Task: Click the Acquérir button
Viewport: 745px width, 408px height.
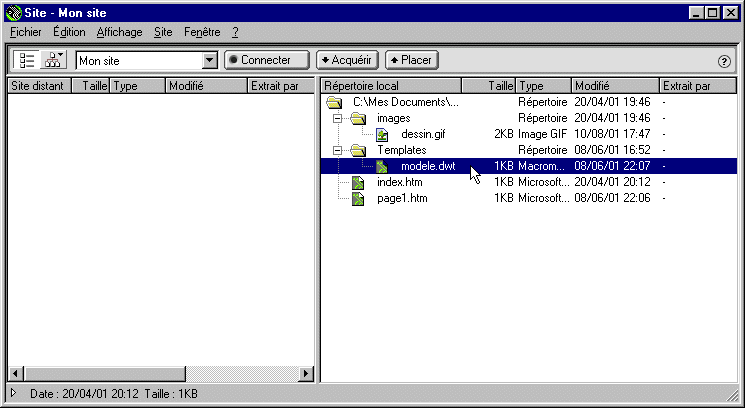Action: [347, 60]
